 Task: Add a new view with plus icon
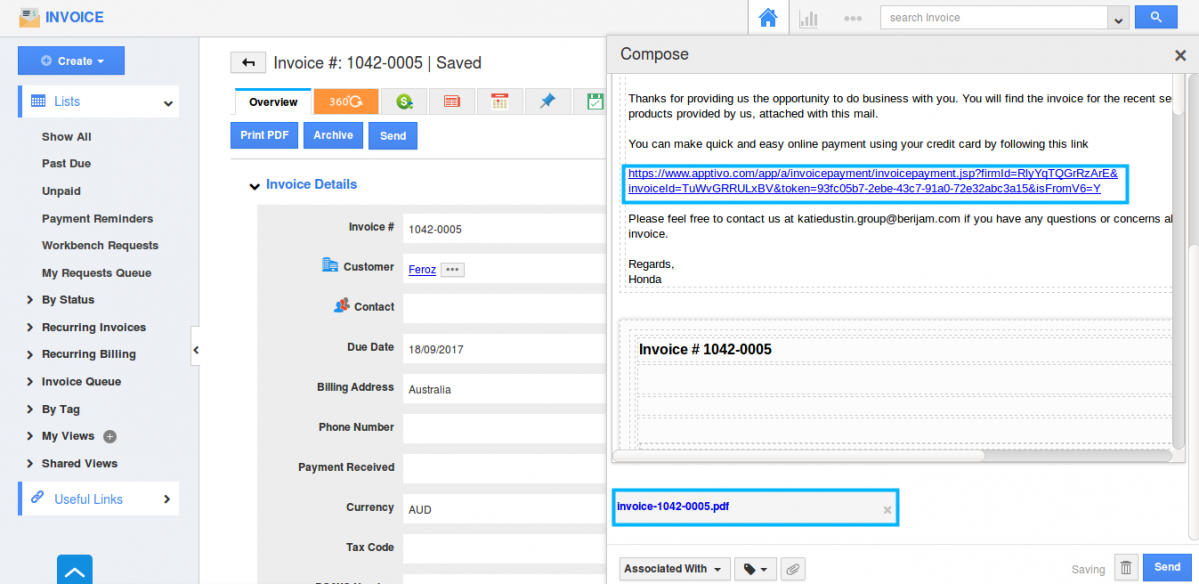(110, 437)
